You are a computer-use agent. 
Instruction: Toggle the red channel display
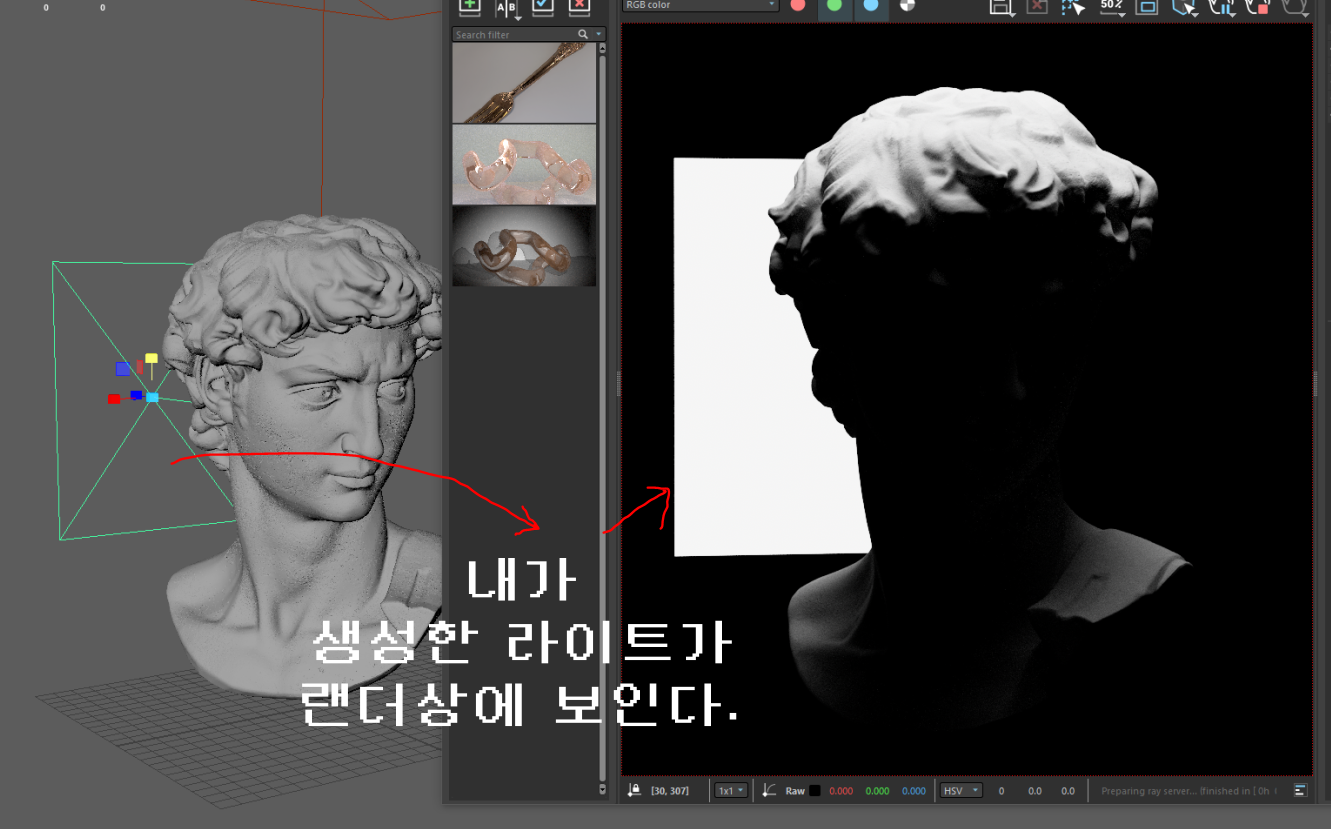[x=798, y=5]
